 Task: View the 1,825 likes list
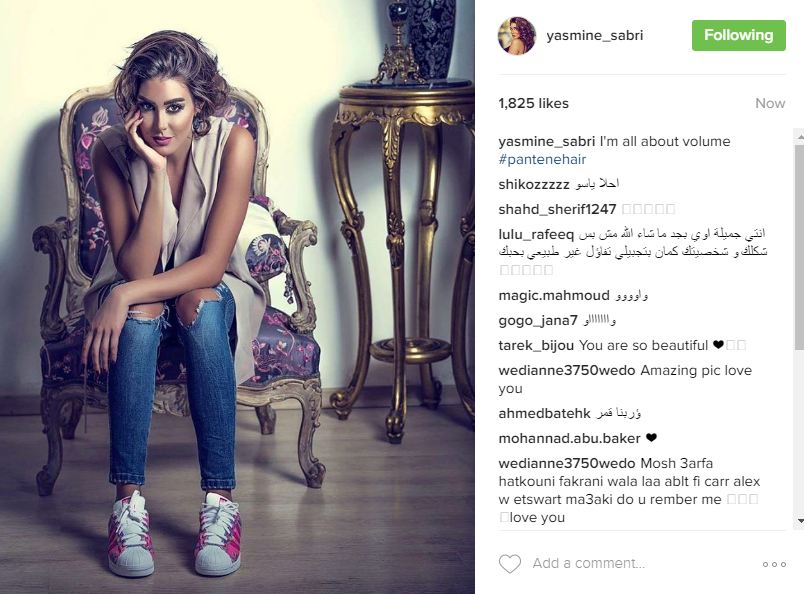533,103
